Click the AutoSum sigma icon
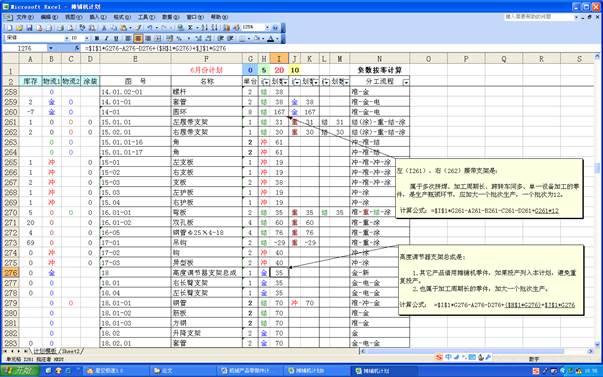 click(190, 28)
